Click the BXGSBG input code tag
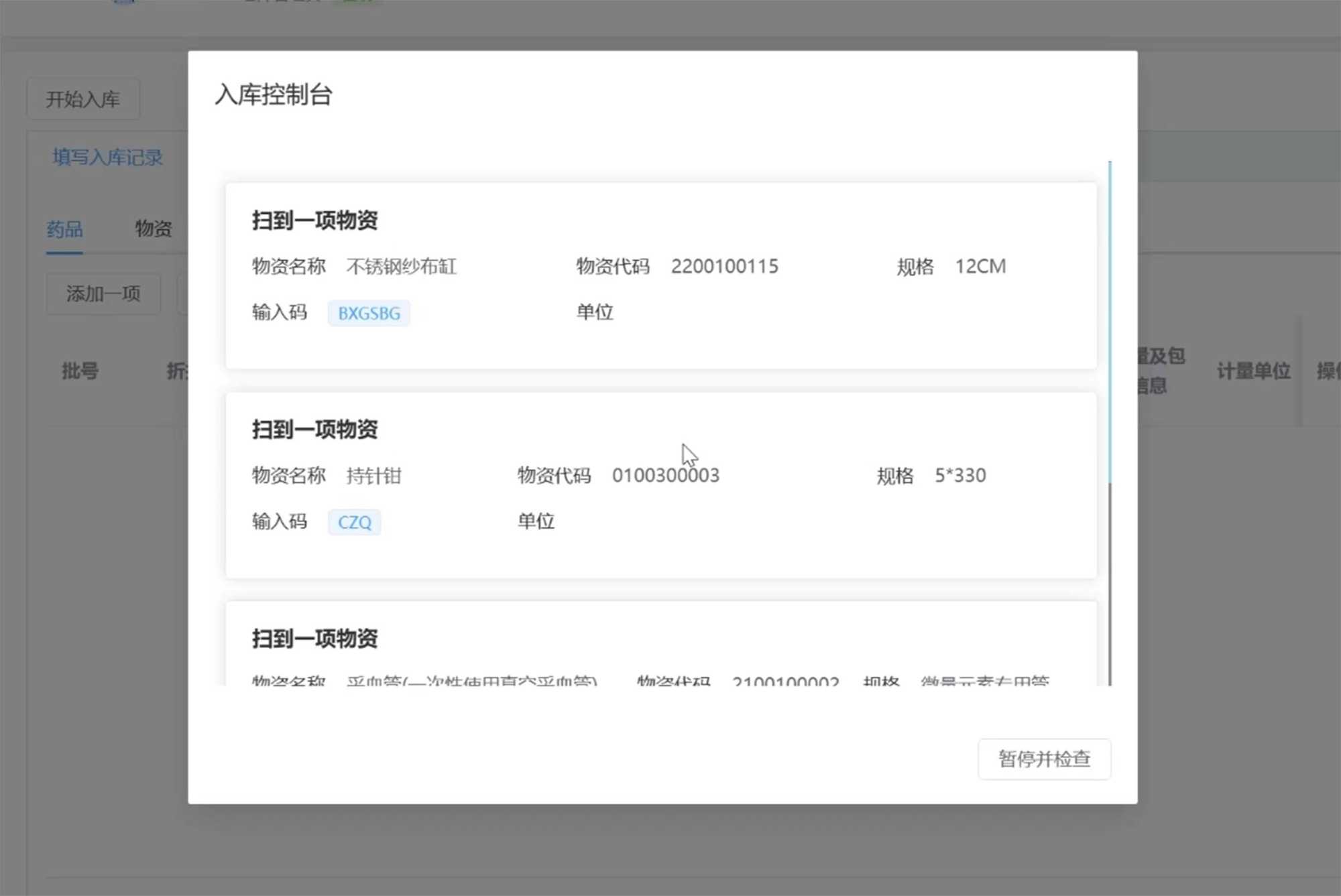The height and width of the screenshot is (896, 1341). [369, 313]
